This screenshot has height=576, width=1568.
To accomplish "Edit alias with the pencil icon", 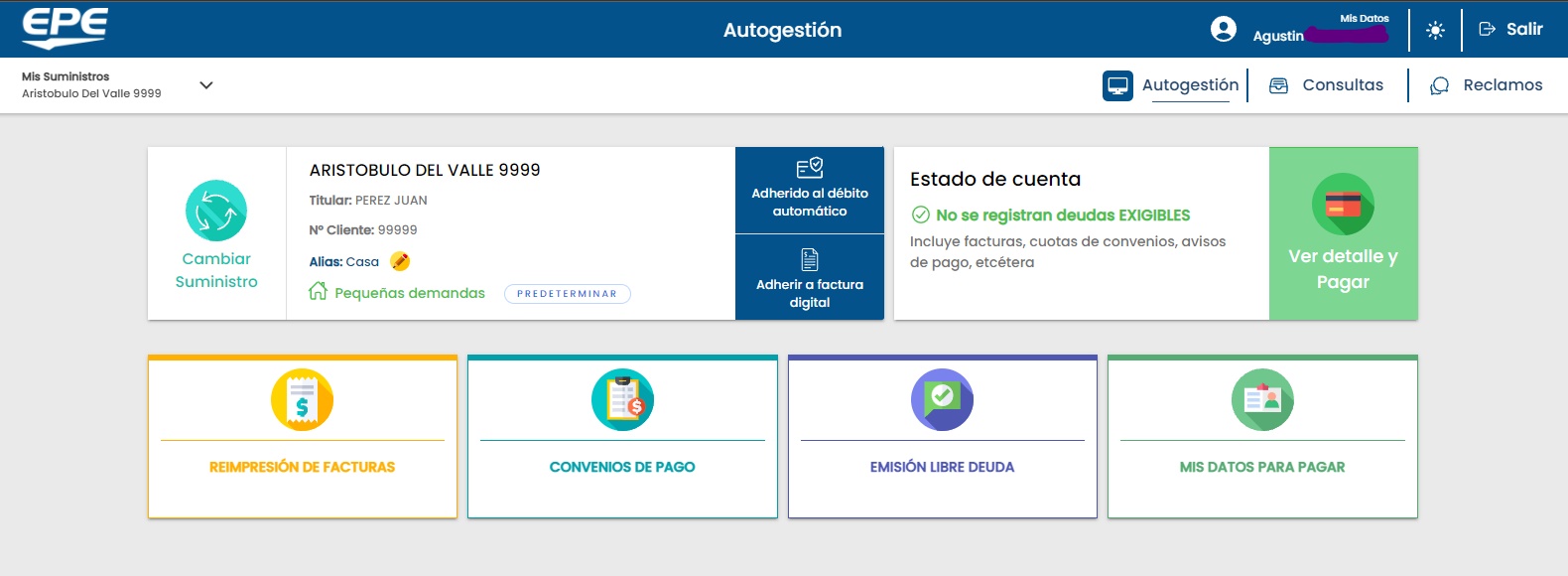I will (400, 261).
